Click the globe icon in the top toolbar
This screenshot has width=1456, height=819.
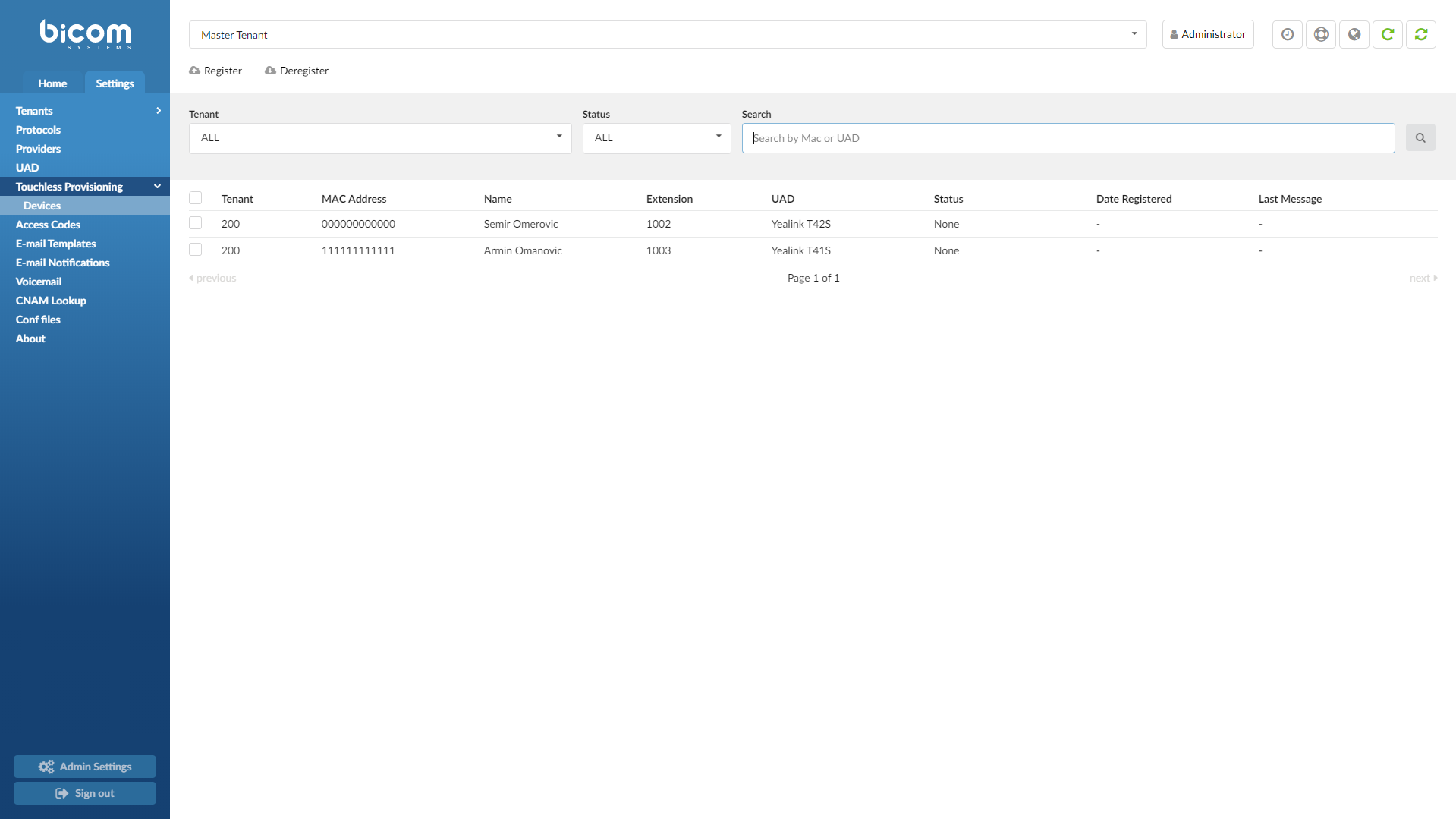pos(1354,34)
